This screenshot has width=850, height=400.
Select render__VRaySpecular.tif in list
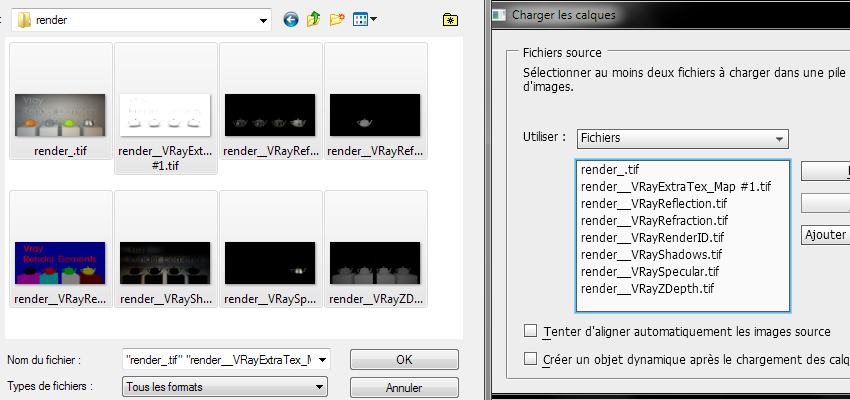click(x=650, y=271)
